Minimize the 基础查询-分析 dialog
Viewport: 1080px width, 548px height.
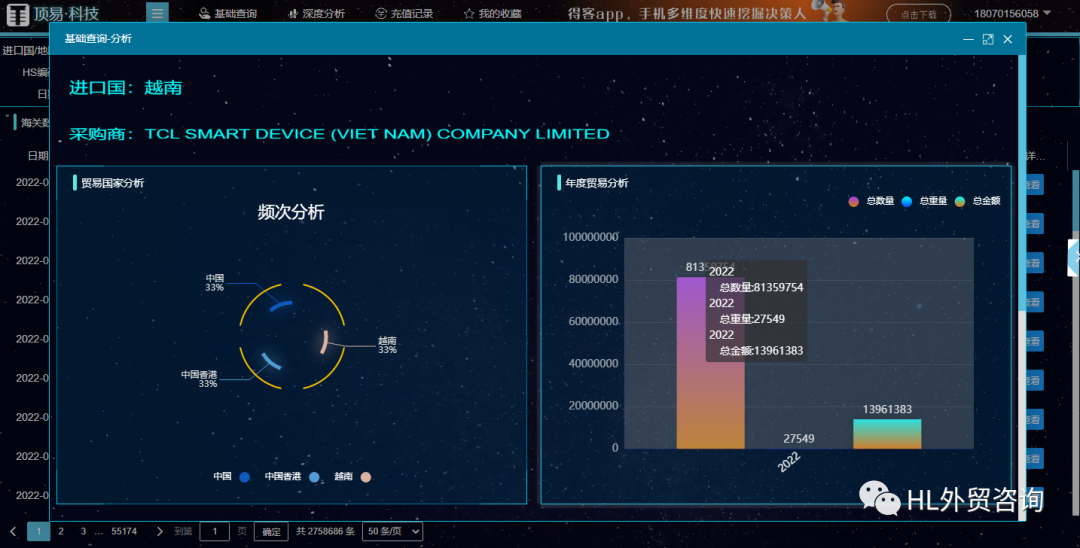click(968, 39)
